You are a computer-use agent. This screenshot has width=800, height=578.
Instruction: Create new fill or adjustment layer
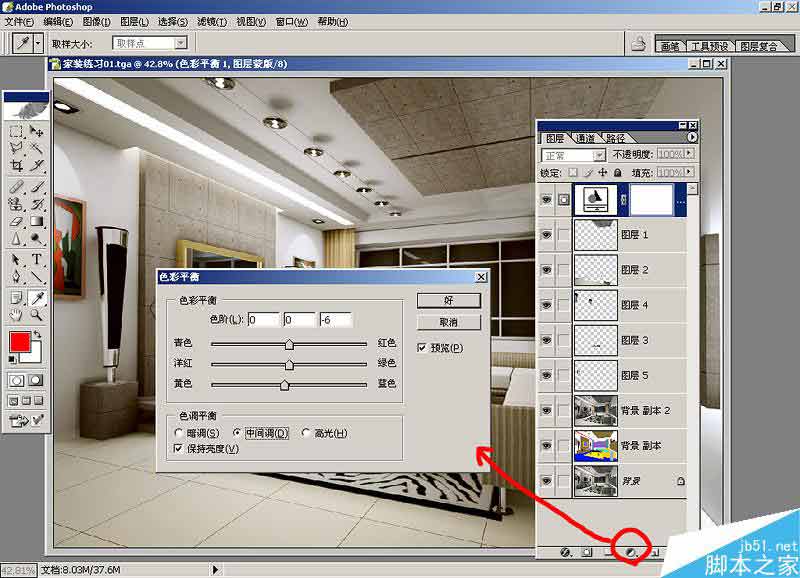pos(631,552)
